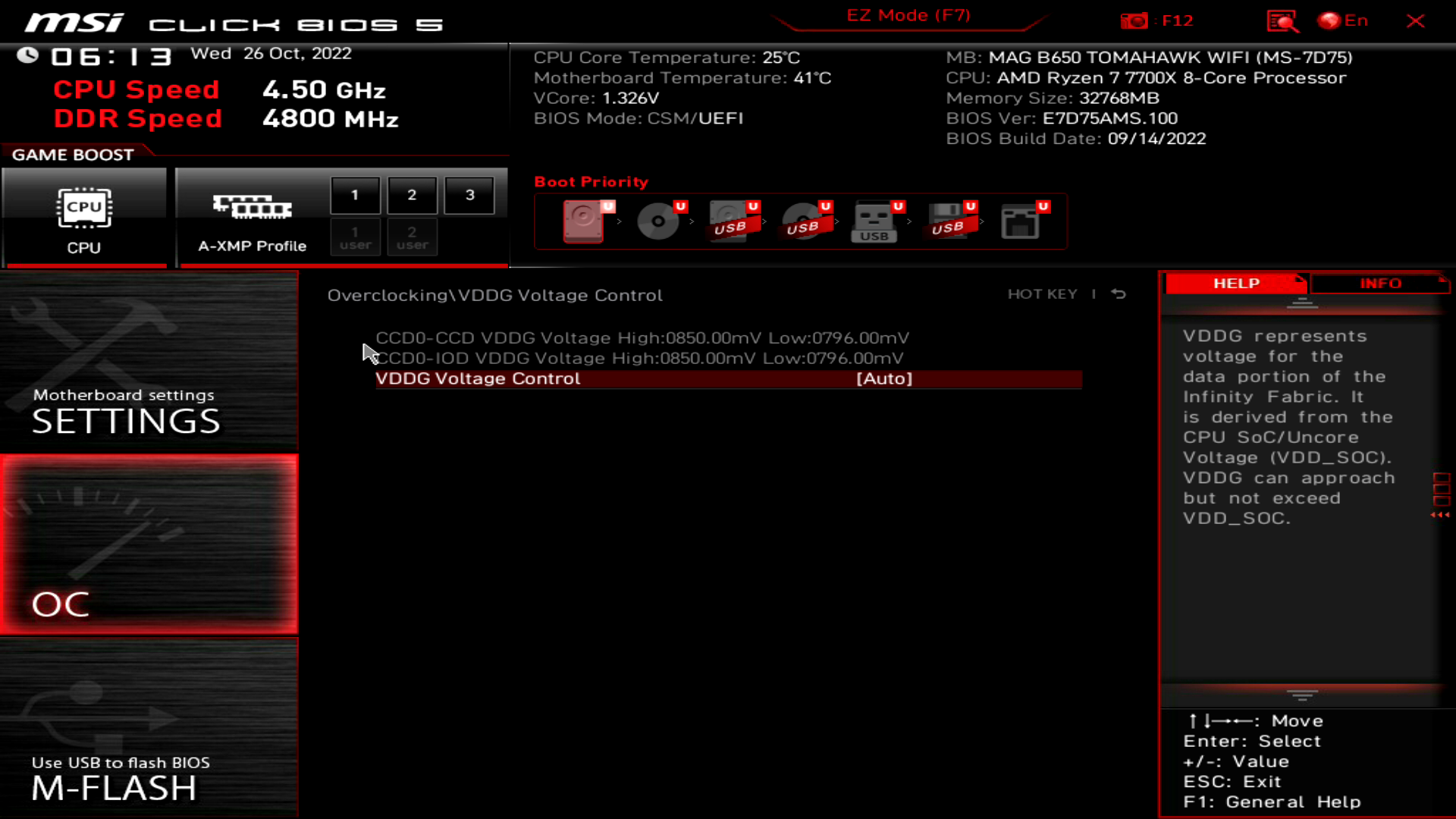Click the OC section icon in sidebar
This screenshot has width=1456, height=819.
pos(150,544)
